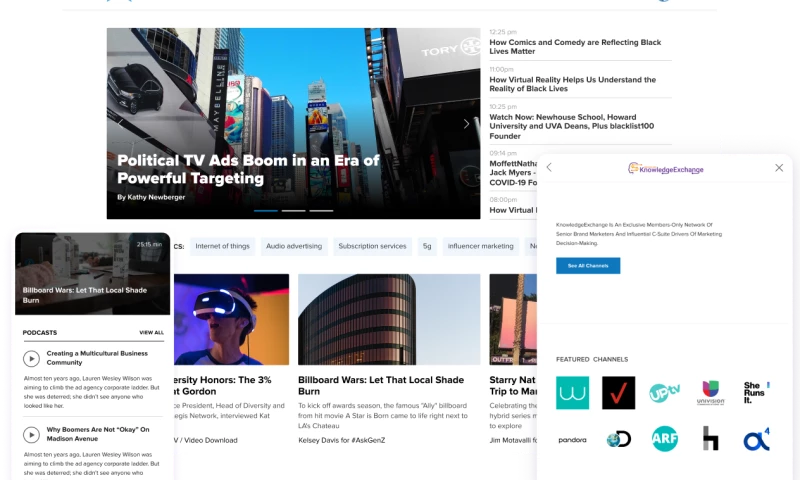800x480 pixels.
Task: Open How Virtual Reality Helps Us headline
Action: (x=572, y=84)
